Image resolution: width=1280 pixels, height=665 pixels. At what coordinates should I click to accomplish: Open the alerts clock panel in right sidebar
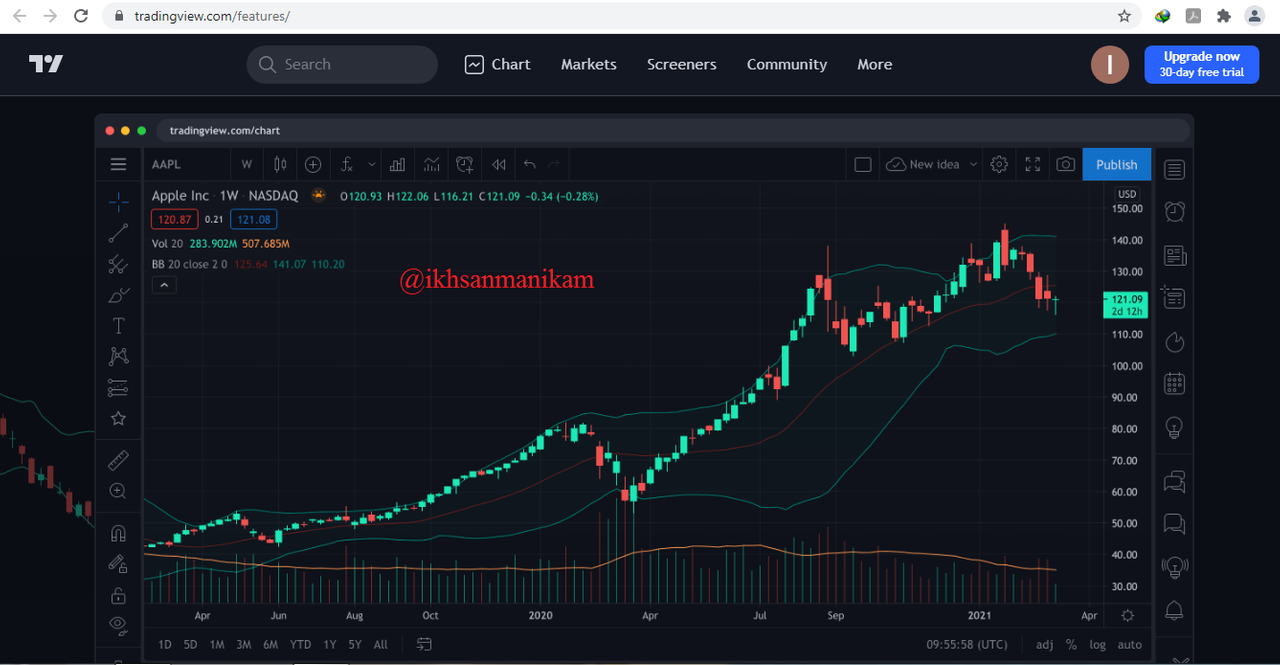pyautogui.click(x=1174, y=211)
